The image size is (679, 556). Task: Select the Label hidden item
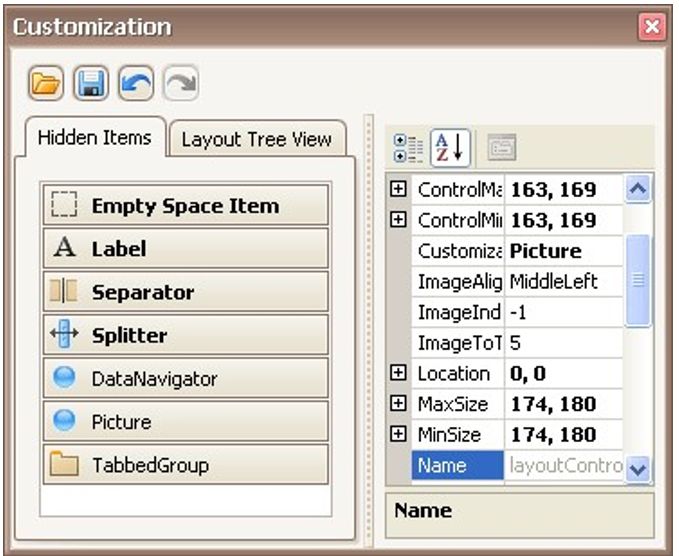point(186,249)
